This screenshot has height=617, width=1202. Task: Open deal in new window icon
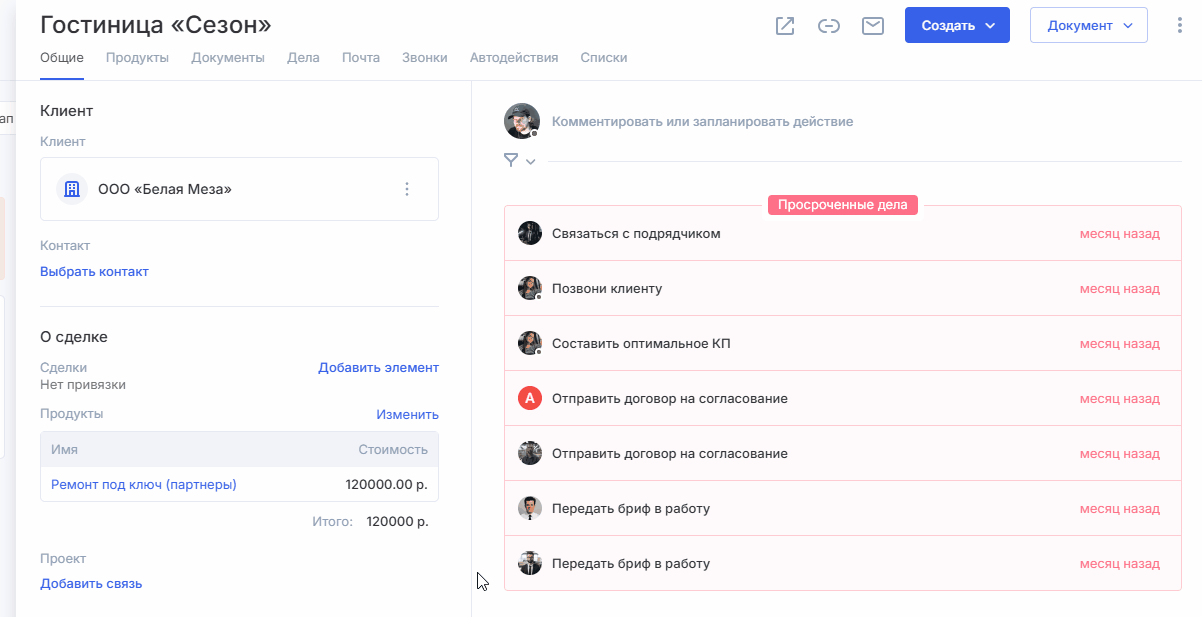(785, 26)
